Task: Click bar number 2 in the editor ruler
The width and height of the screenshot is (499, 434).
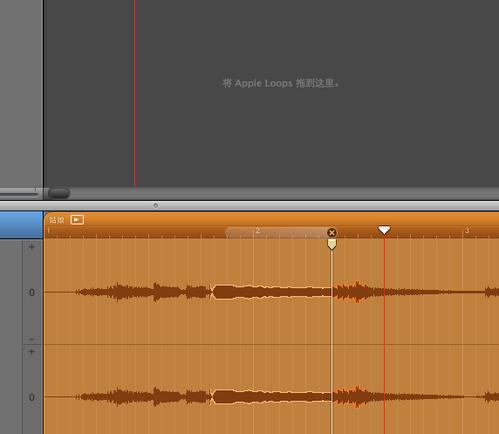Action: [258, 230]
